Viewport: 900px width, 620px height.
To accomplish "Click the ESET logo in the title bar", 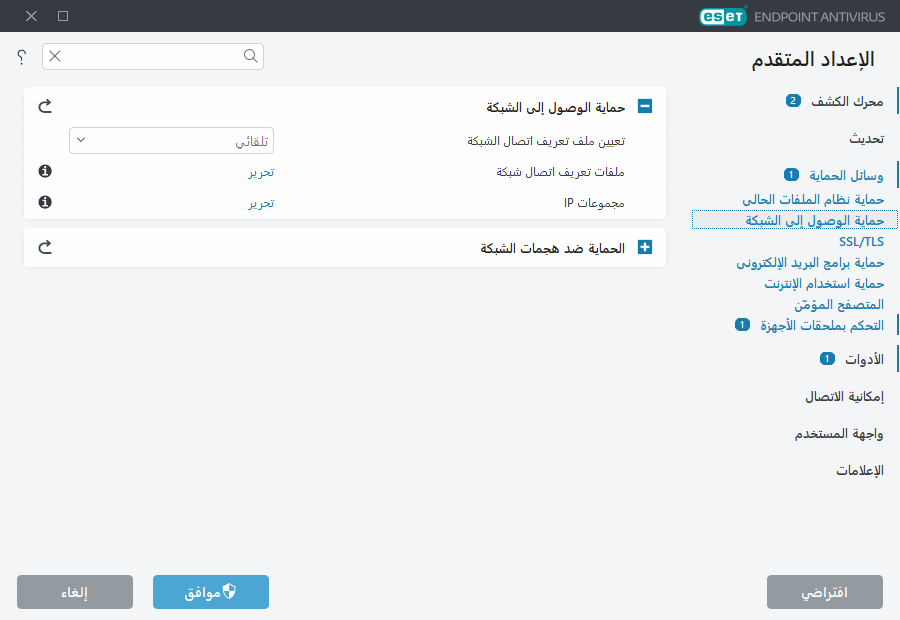I will tap(722, 16).
